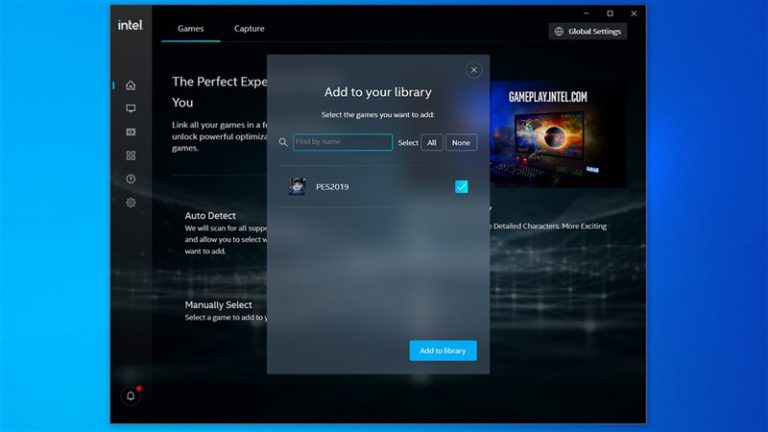The width and height of the screenshot is (768, 432).
Task: Open the notifications bell
Action: coord(130,395)
